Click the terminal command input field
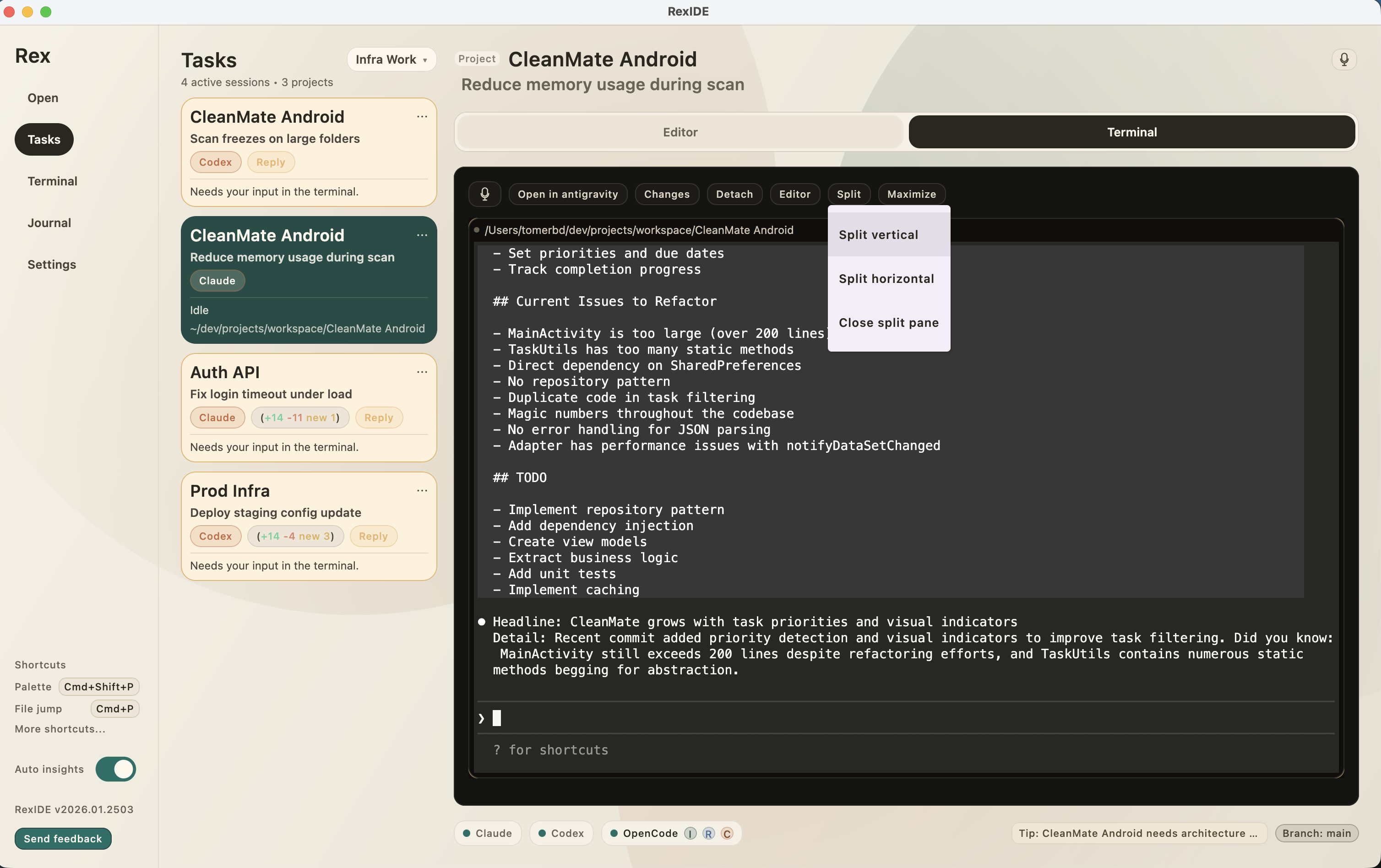The image size is (1381, 868). click(688, 718)
